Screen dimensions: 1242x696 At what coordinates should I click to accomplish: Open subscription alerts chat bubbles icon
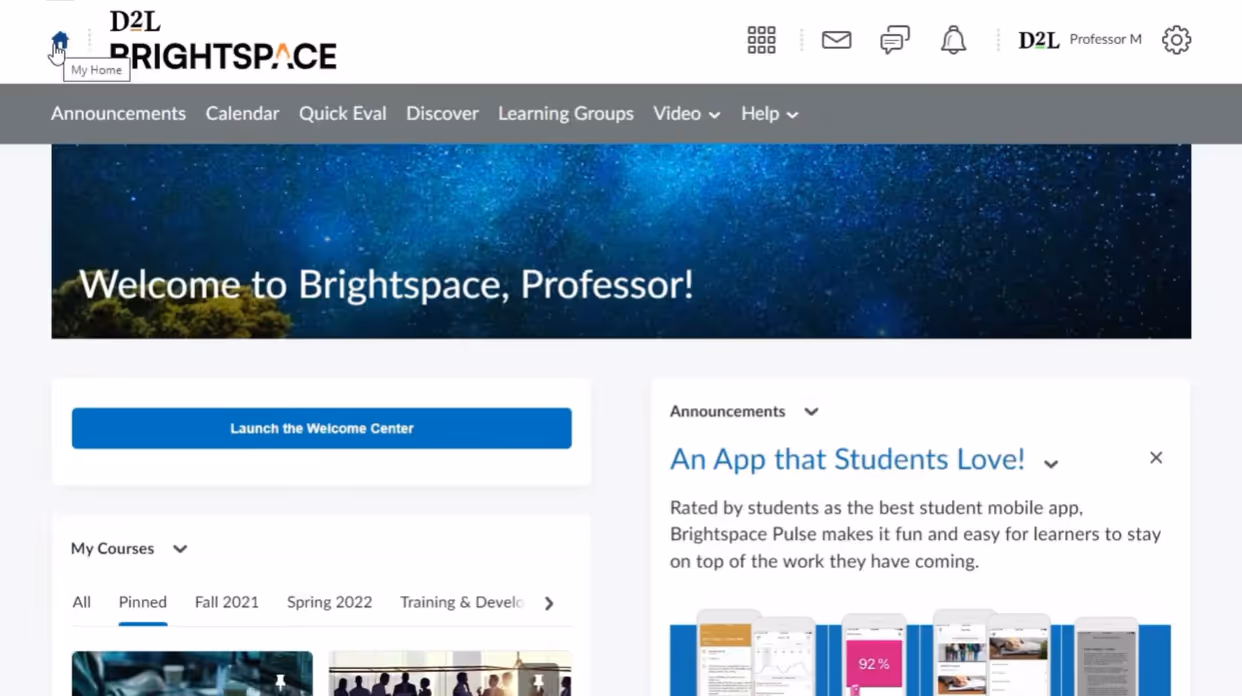[895, 40]
